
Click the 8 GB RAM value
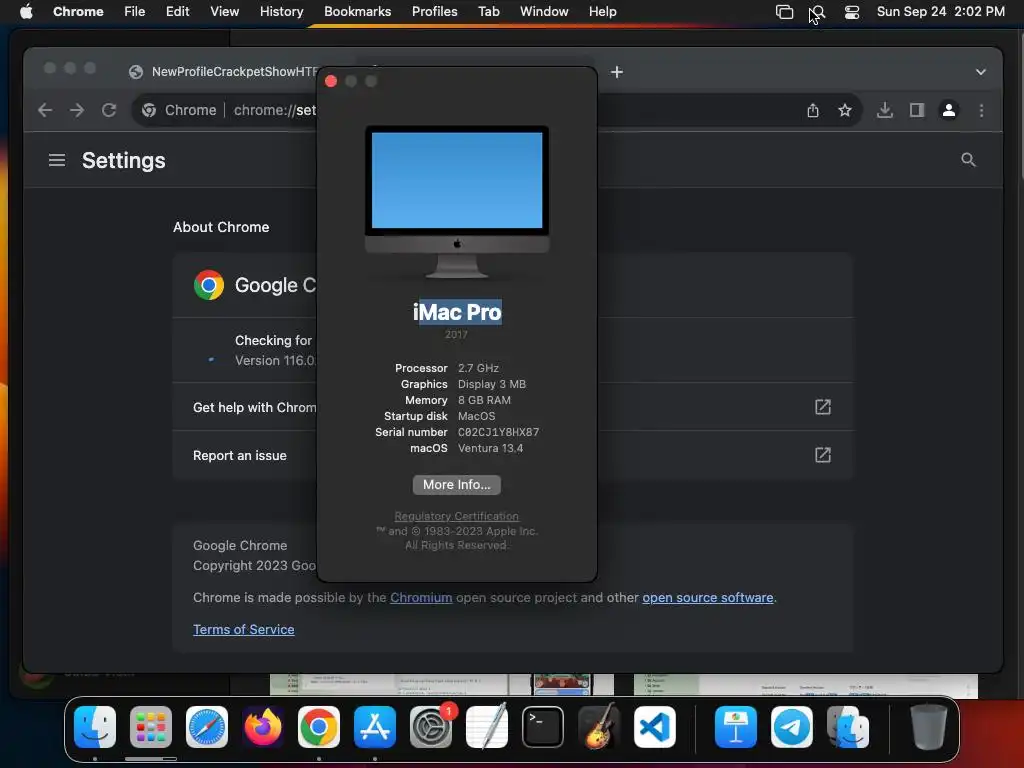coord(484,400)
